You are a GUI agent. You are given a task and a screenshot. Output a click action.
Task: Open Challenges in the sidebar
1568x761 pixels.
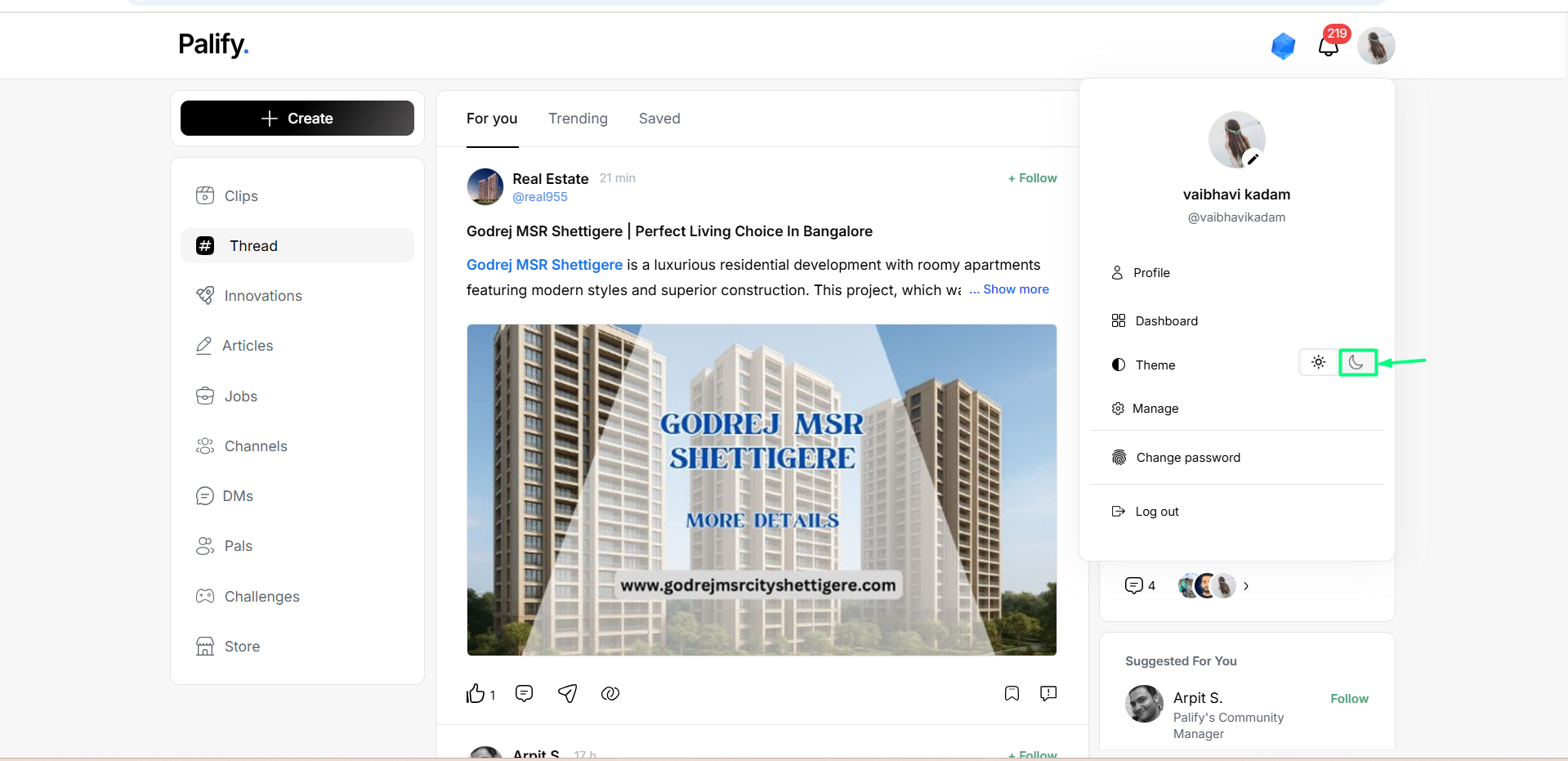297,597
